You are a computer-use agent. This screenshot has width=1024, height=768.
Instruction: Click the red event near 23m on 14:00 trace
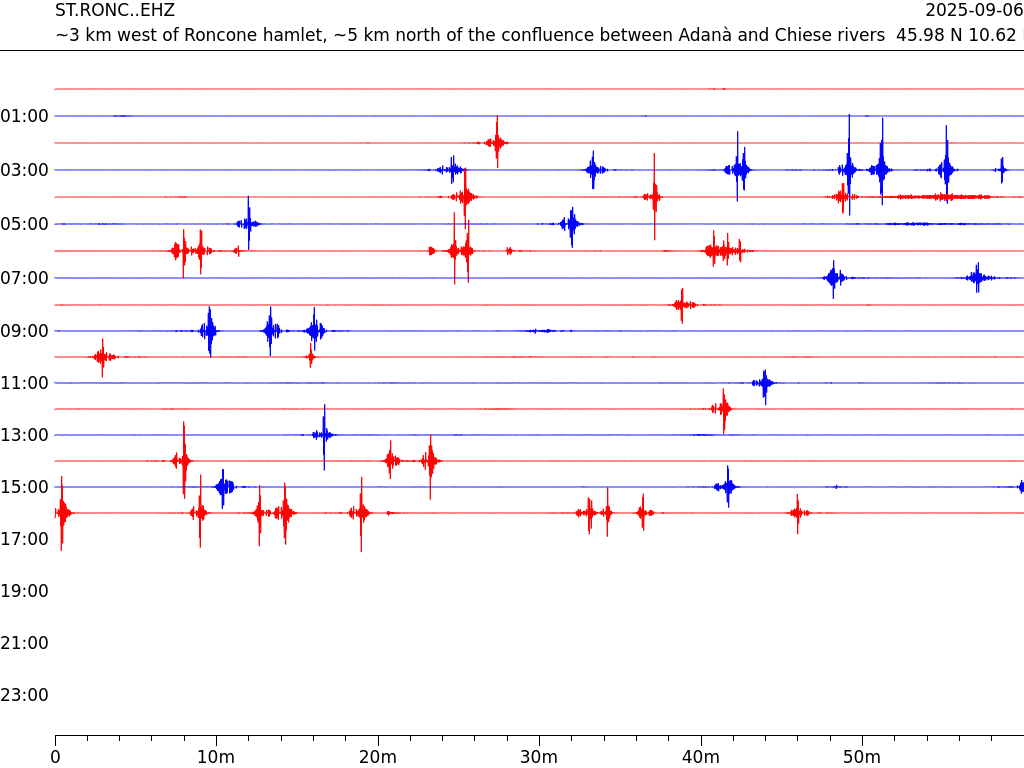click(430, 461)
